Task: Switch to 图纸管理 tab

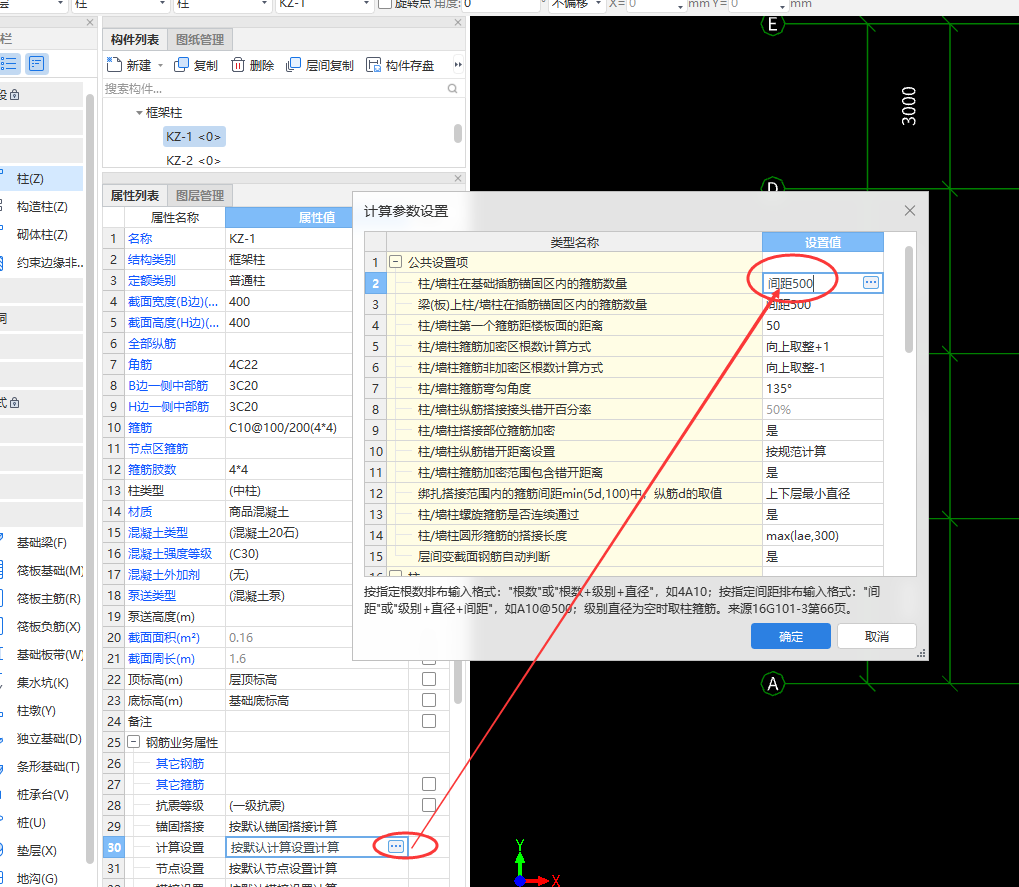Action: pyautogui.click(x=200, y=40)
